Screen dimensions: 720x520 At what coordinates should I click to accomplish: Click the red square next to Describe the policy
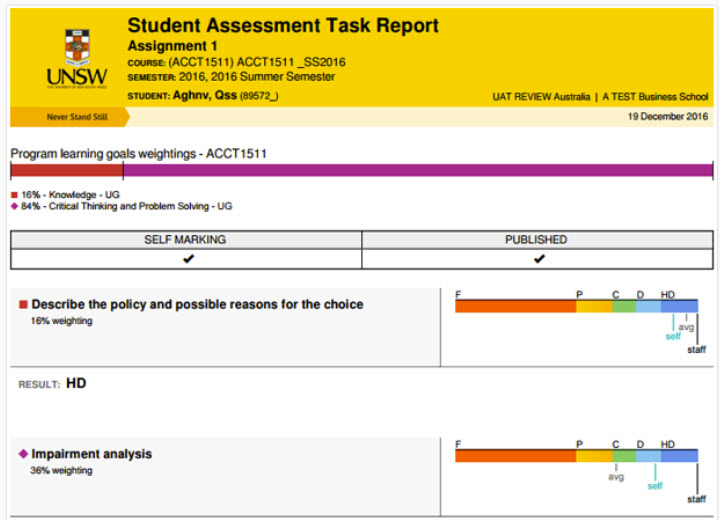(23, 304)
